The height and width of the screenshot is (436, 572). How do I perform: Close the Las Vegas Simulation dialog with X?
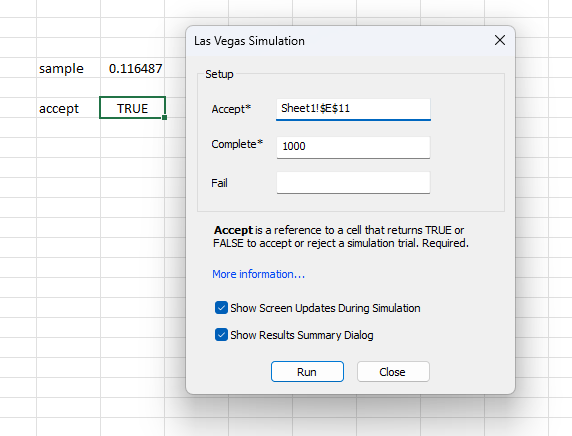tap(500, 40)
